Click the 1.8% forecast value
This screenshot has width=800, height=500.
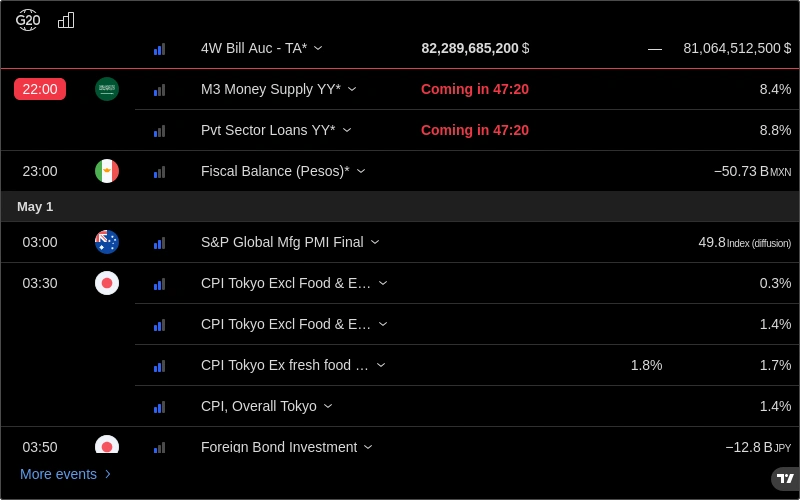tap(646, 365)
